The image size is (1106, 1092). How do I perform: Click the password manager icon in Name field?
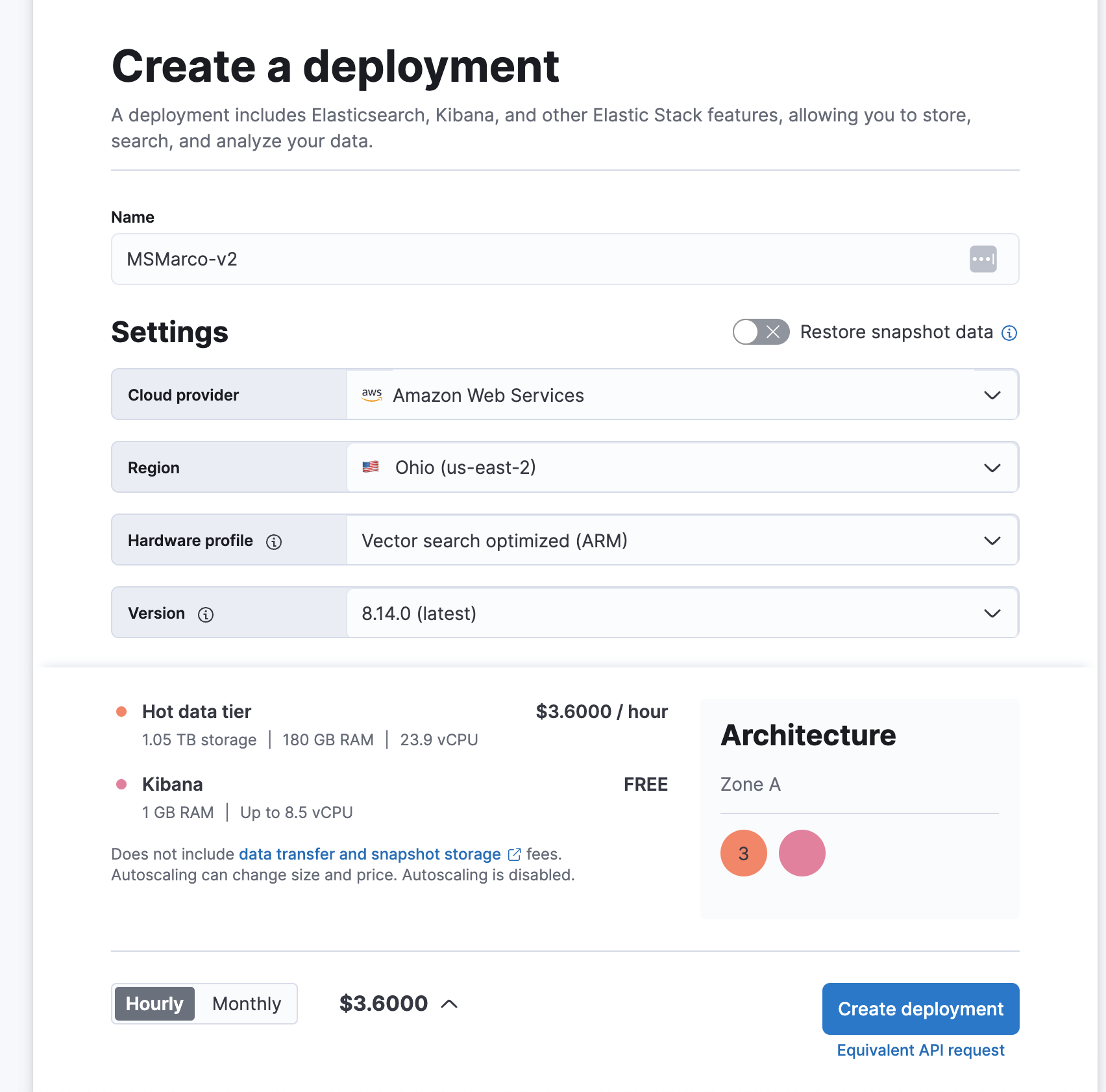tap(983, 259)
